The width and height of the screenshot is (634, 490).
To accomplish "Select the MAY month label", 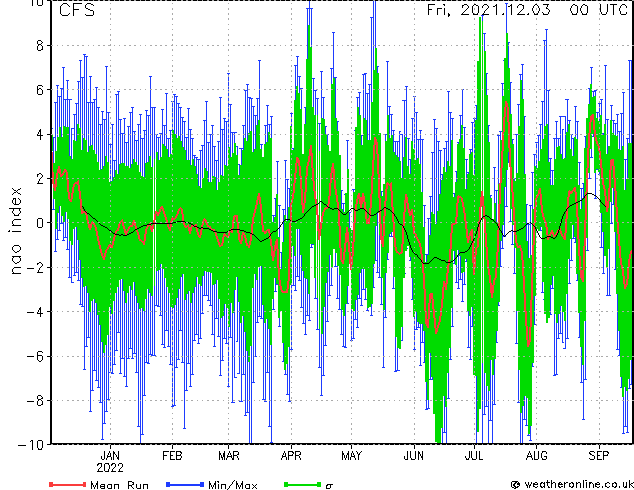I will 351,456.
